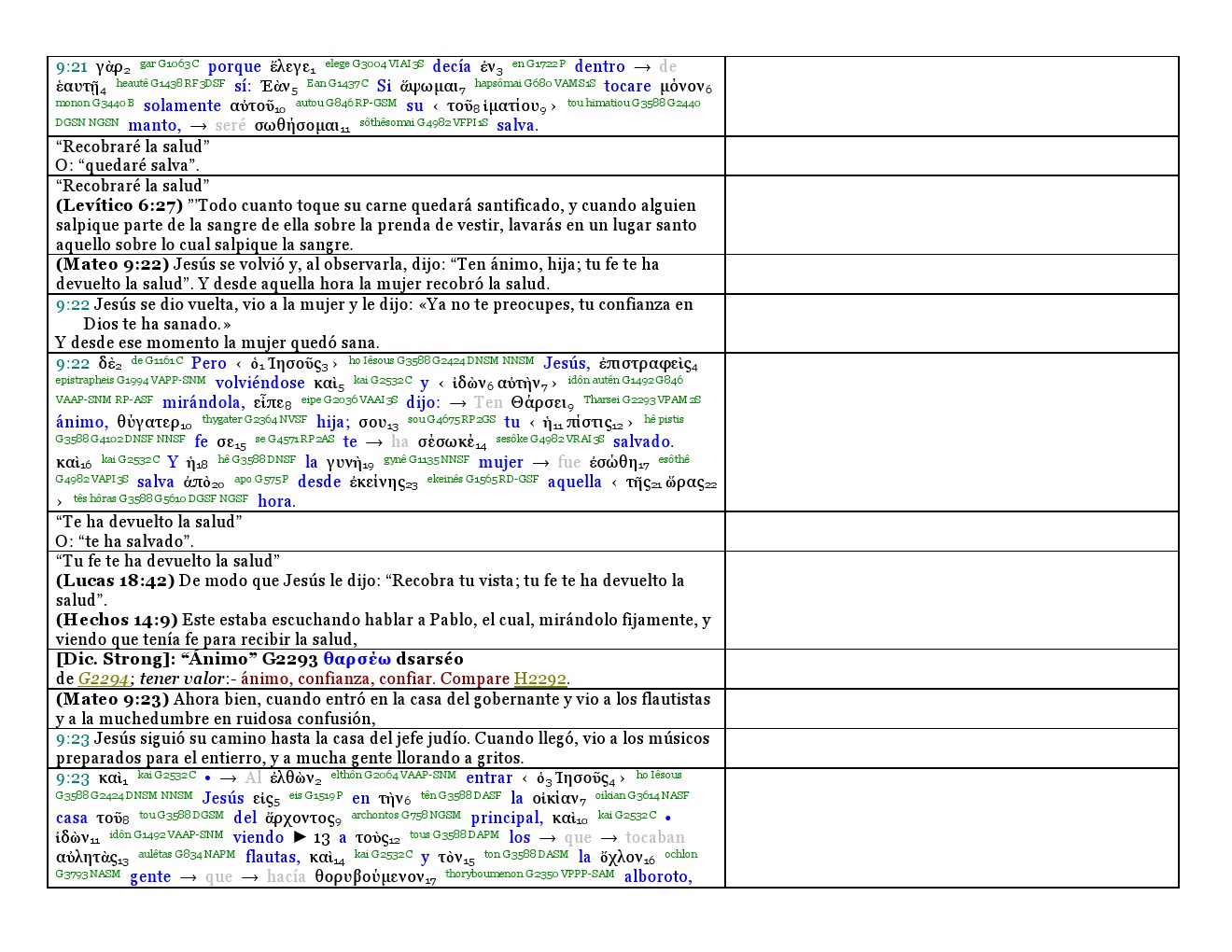Screen dimensions: 1232x952
Task: Click the Greek word θύγατερ
Action: click(150, 423)
